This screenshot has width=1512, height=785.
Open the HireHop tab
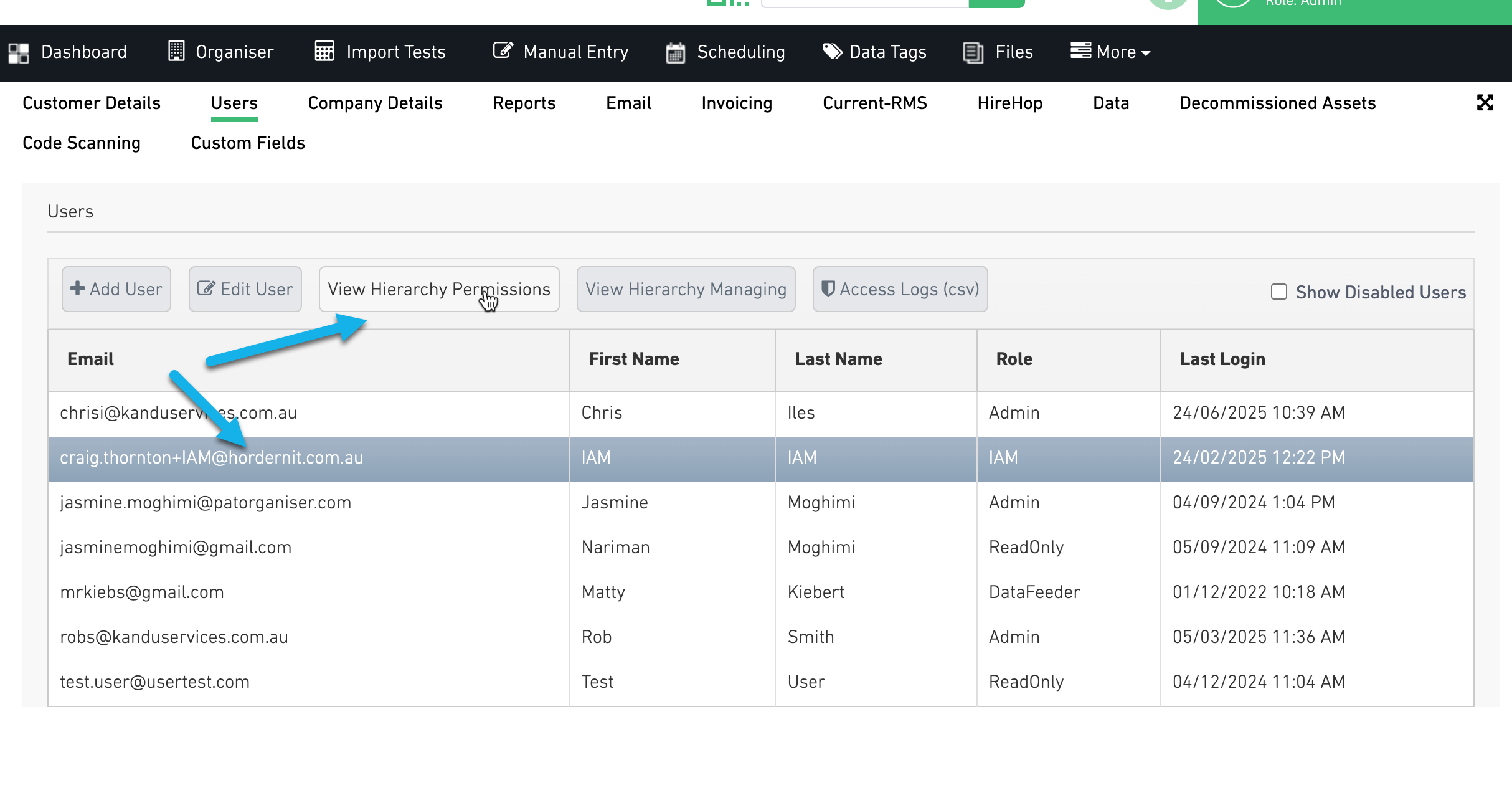tap(1010, 103)
